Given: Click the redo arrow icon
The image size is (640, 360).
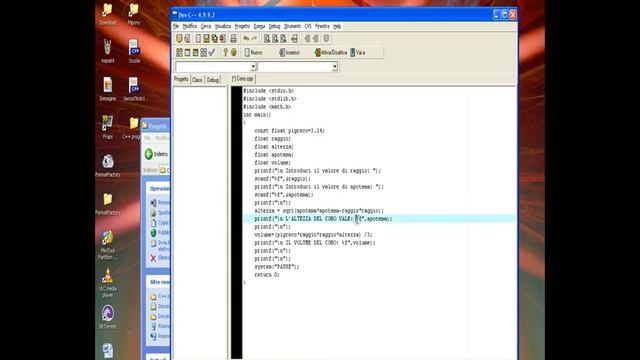Looking at the screenshot, I should [254, 39].
